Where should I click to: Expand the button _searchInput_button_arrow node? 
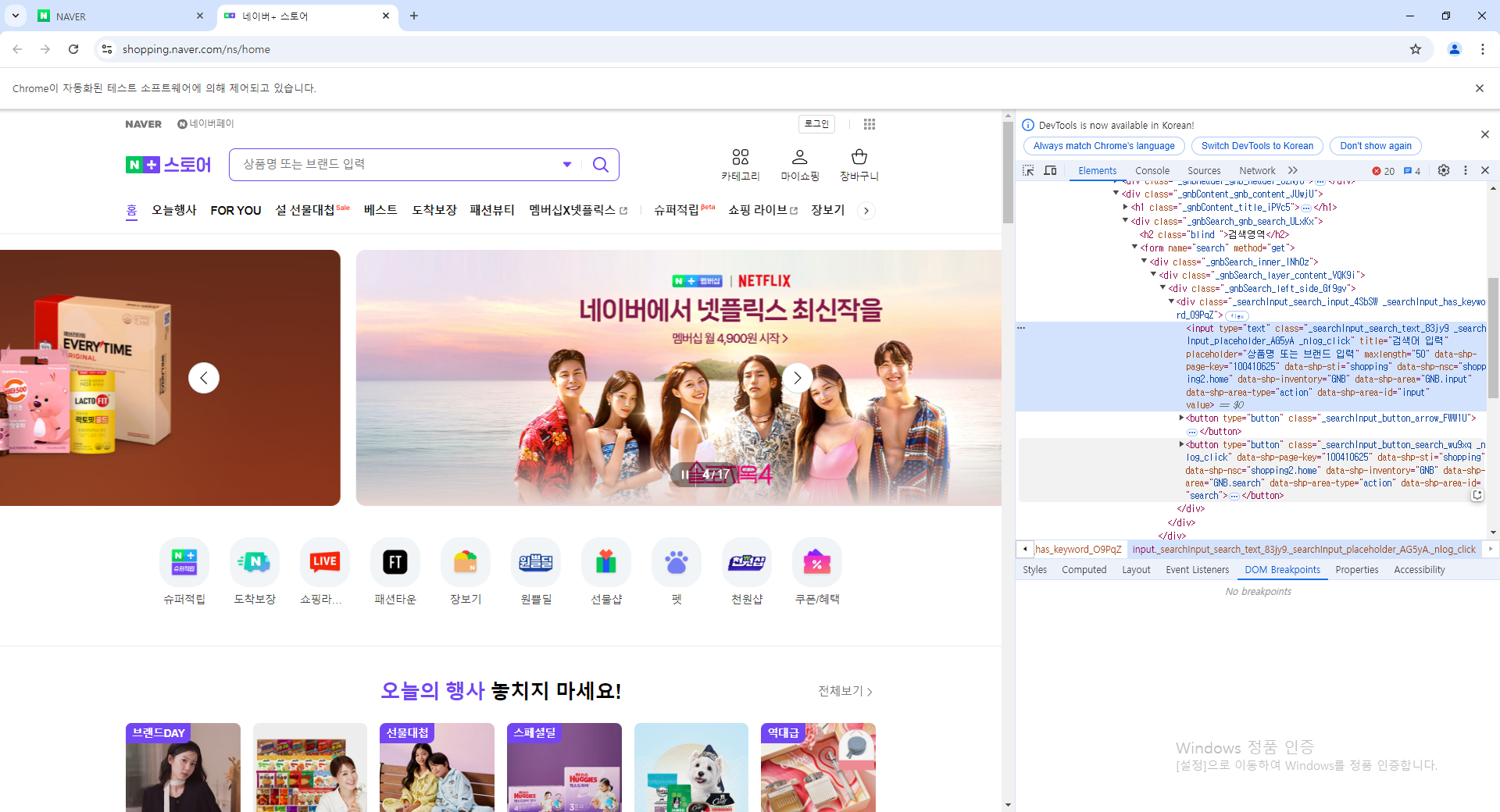[x=1181, y=418]
